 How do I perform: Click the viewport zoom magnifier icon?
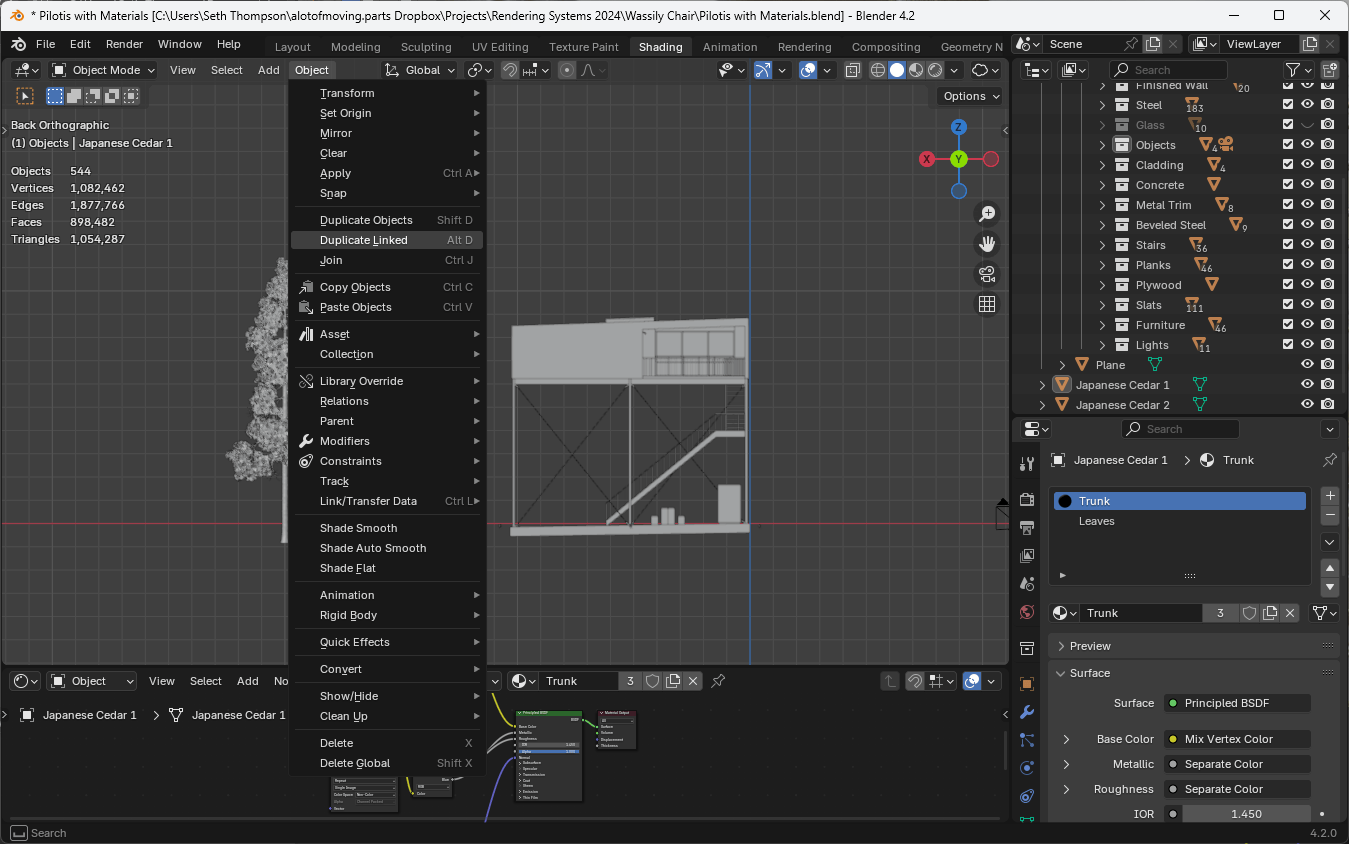point(987,213)
